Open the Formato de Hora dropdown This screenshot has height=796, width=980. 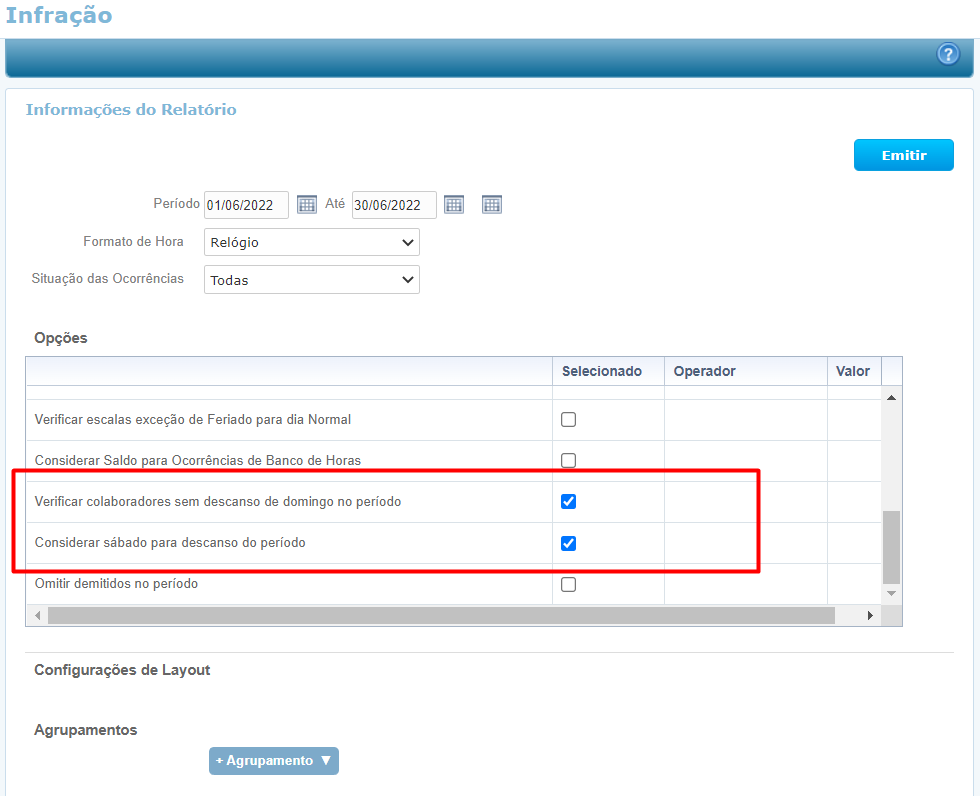click(312, 243)
